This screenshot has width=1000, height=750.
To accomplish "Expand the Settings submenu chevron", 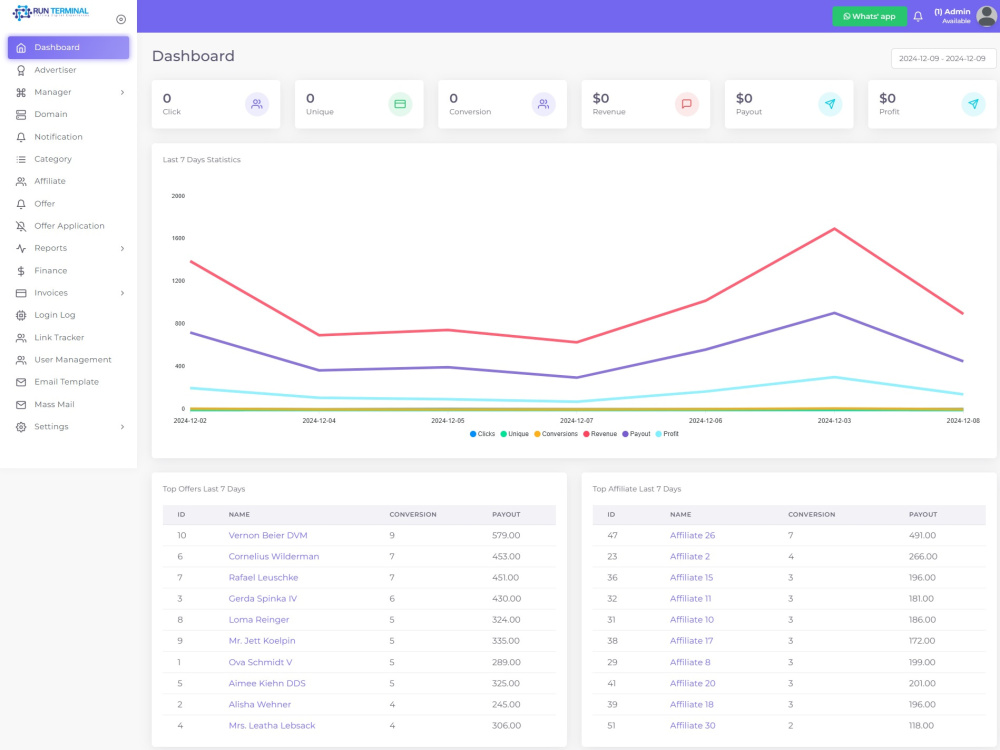I will pos(122,427).
